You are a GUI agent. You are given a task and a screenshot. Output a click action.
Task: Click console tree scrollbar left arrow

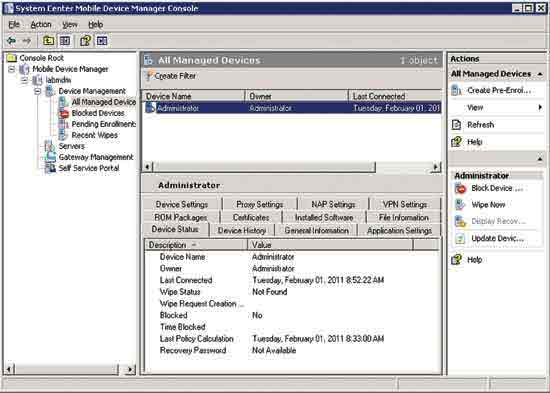click(9, 369)
